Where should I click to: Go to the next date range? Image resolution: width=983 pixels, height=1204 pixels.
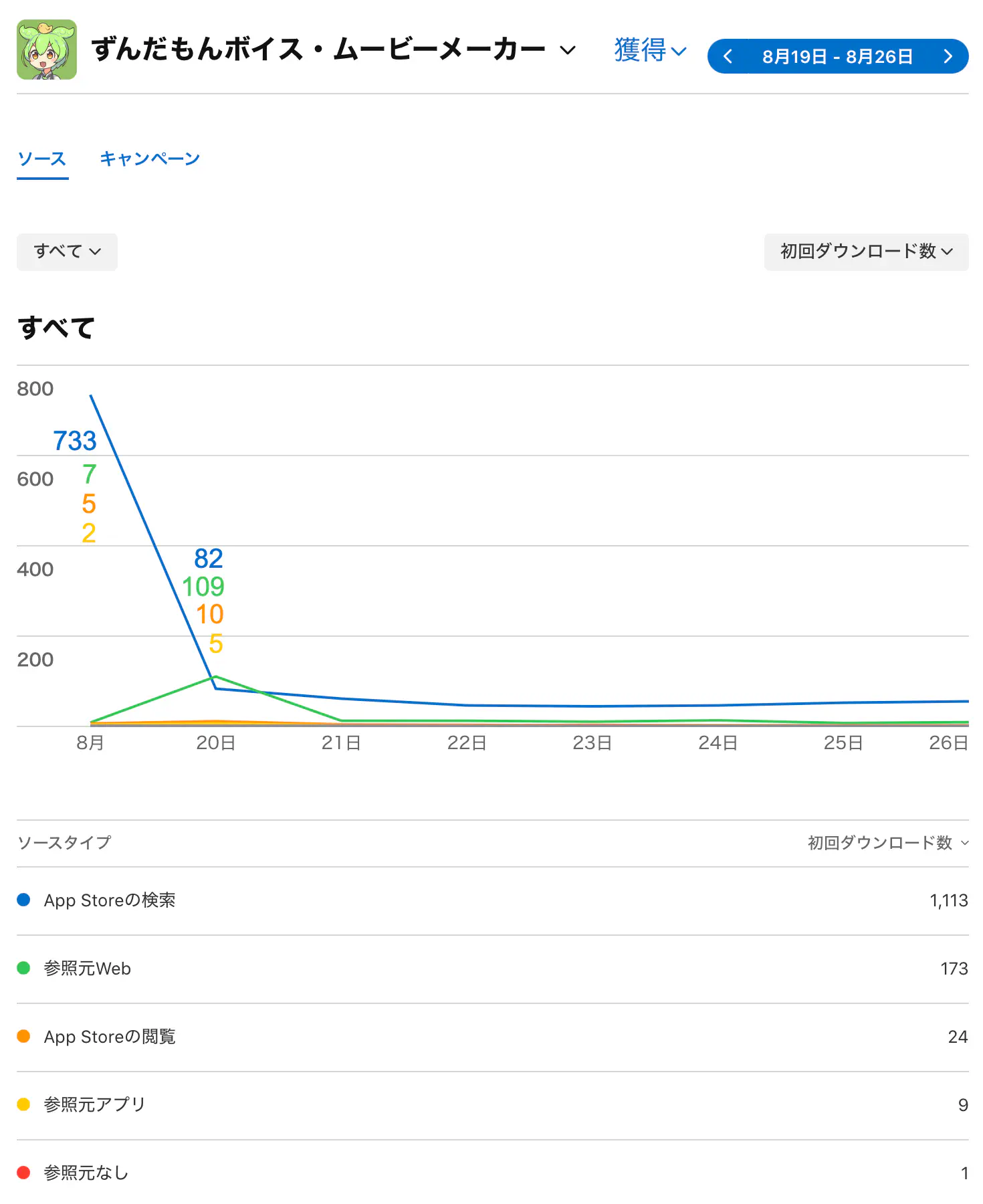[948, 56]
